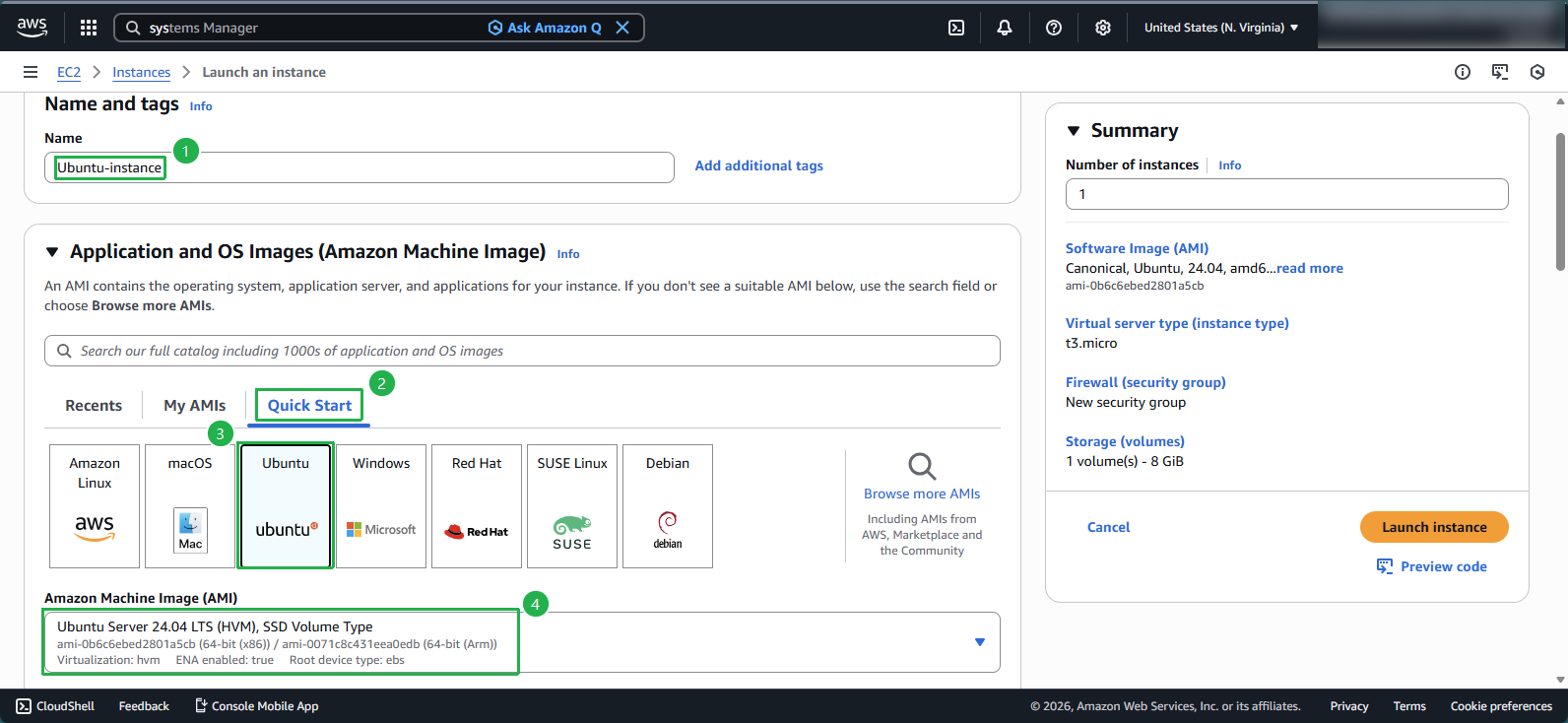The width and height of the screenshot is (1568, 723).
Task: Select the Ubuntu AMI tile
Action: [286, 506]
